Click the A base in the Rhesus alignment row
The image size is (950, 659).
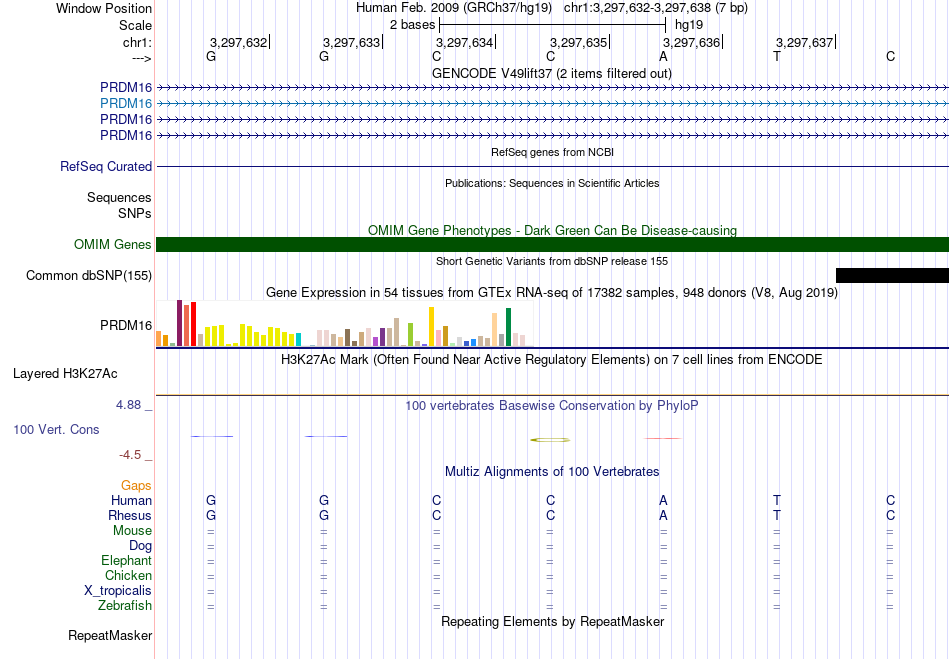point(663,515)
